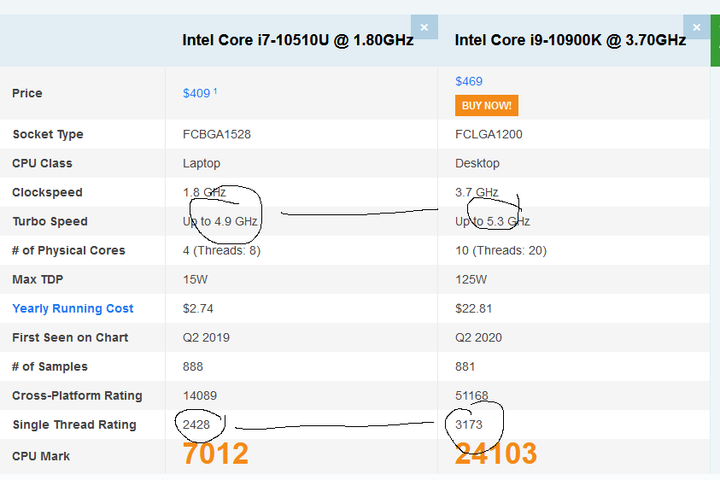Remove the i7-10510U column with its X
This screenshot has width=720, height=480.
(424, 27)
